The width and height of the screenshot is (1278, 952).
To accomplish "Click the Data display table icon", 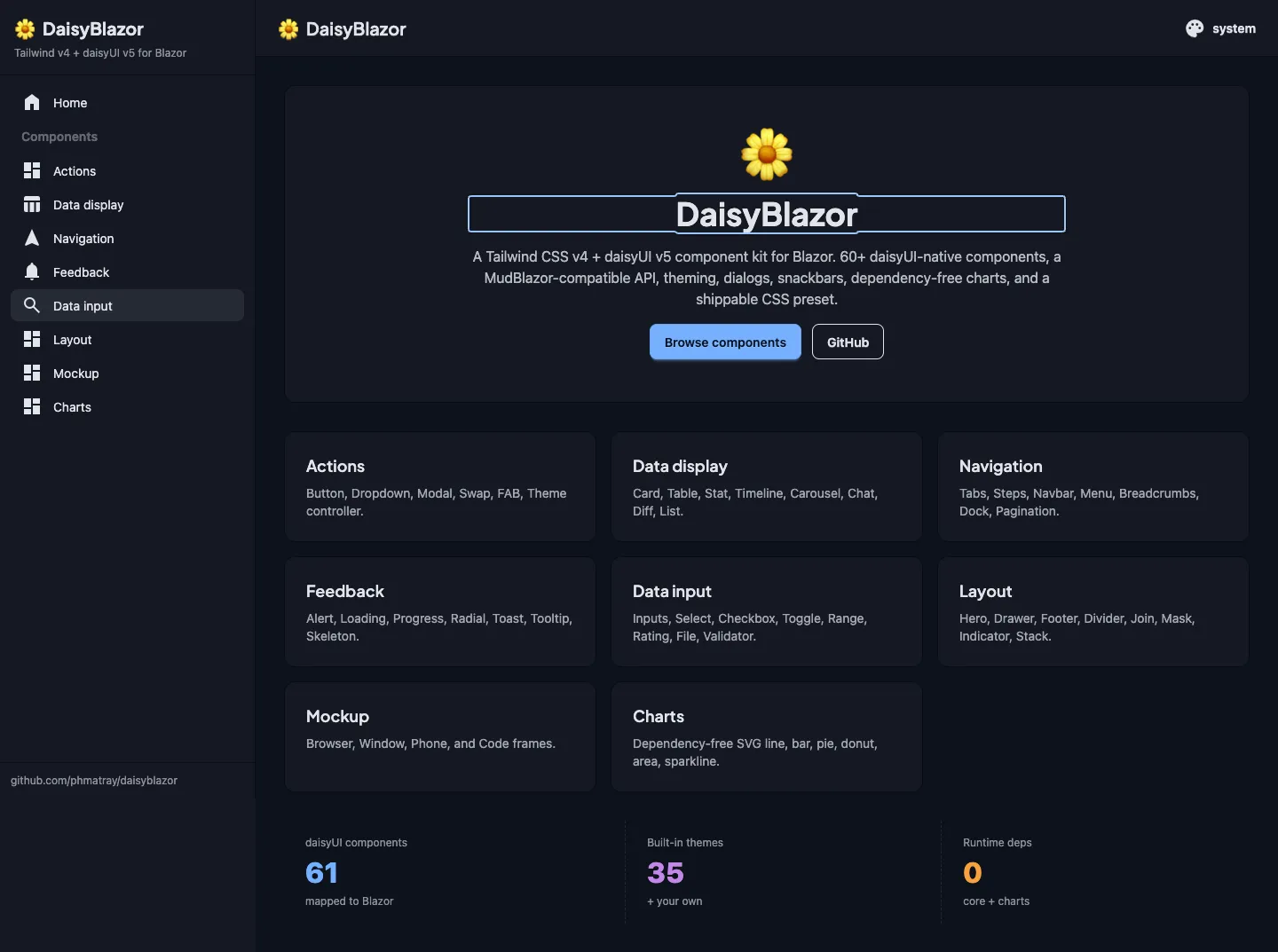I will coord(32,204).
